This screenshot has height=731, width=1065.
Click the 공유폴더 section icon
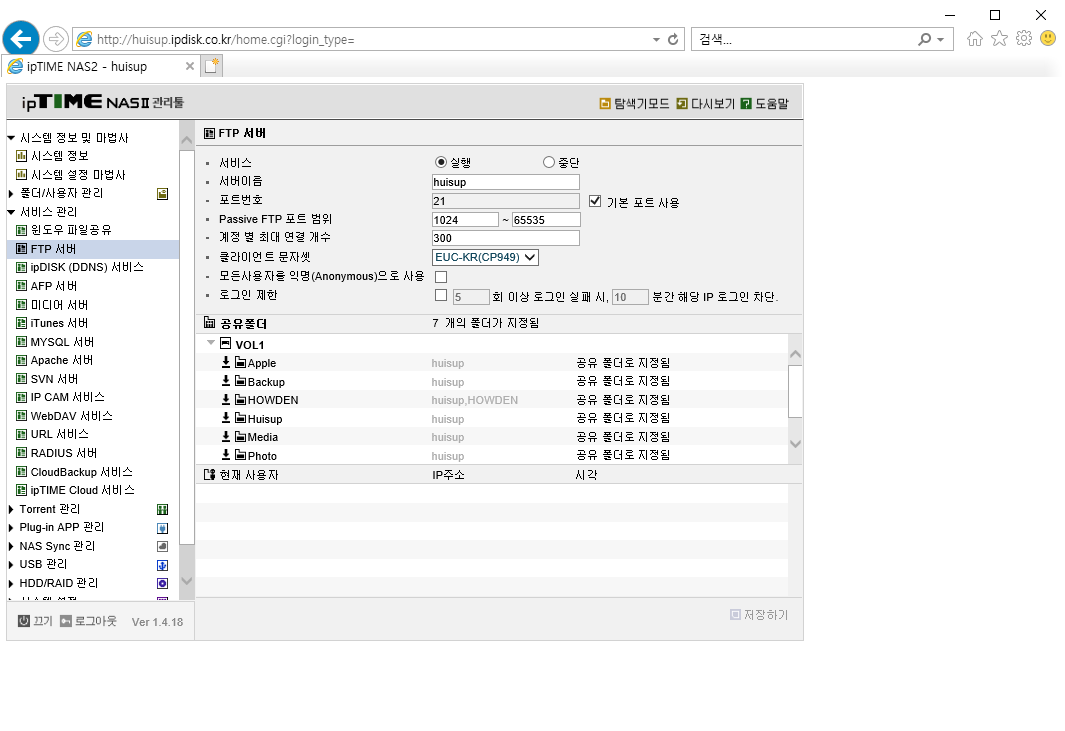209,323
